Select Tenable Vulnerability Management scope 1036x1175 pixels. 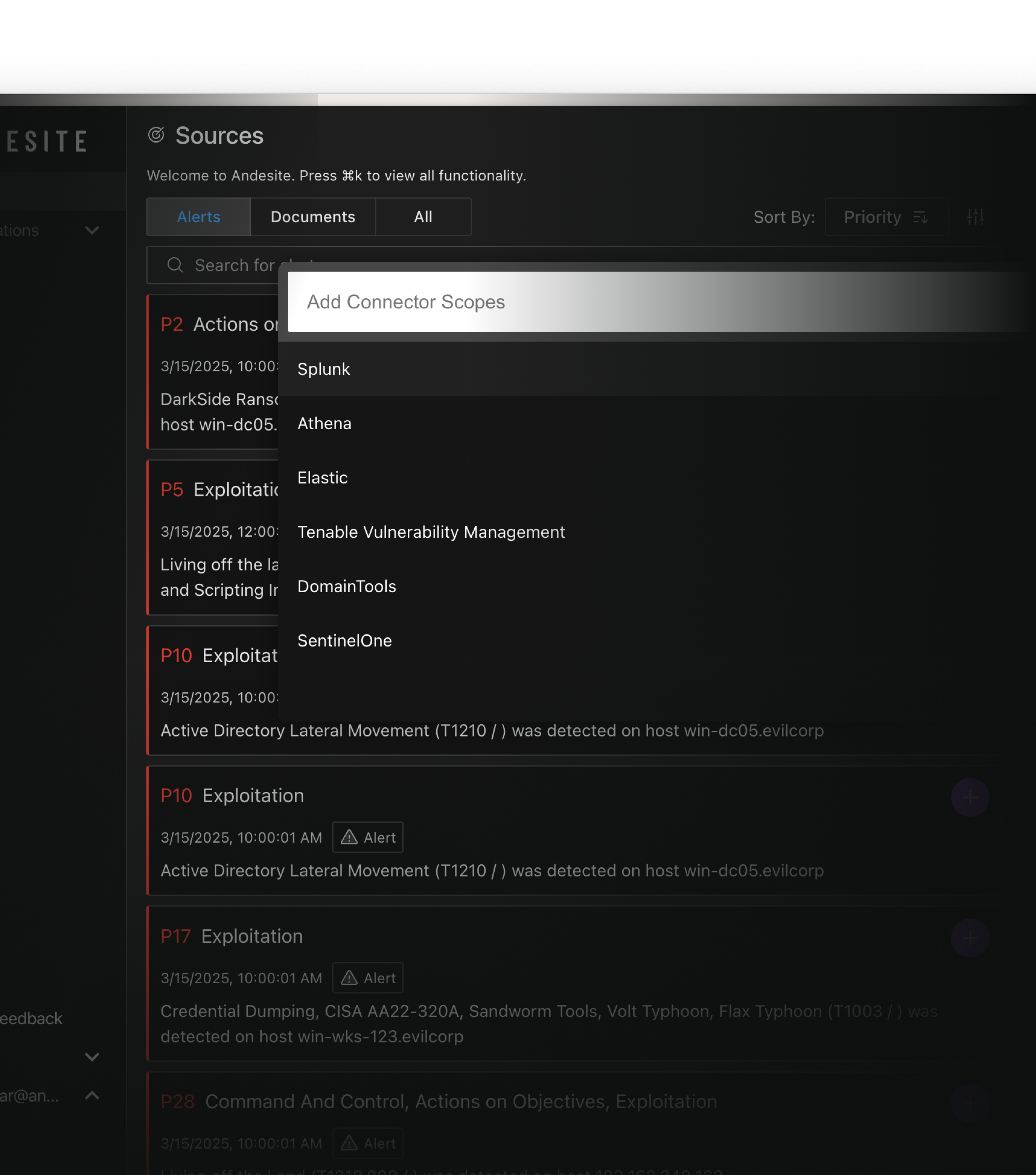click(x=657, y=532)
